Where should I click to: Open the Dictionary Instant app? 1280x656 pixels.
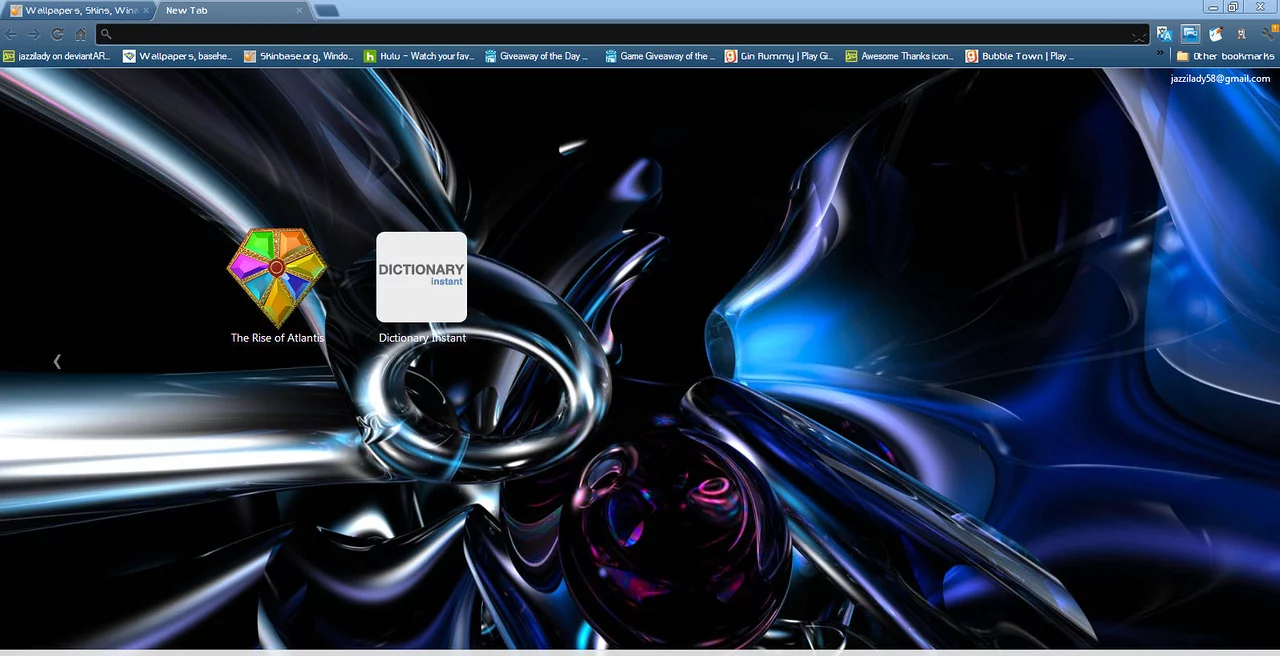(421, 278)
